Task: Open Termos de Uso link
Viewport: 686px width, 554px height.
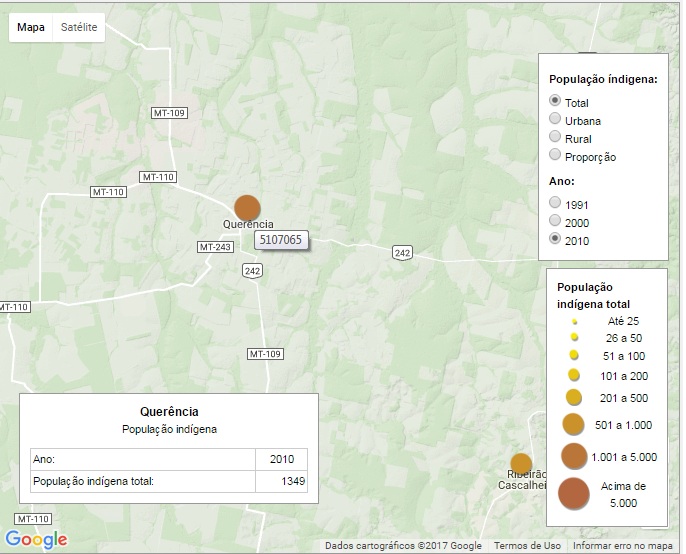Action: point(526,546)
